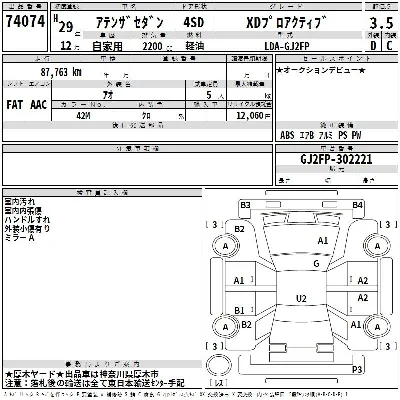Viewport: 400px width, 400px height.
Task: Select the ABS equipment entry
Action: pos(287,135)
